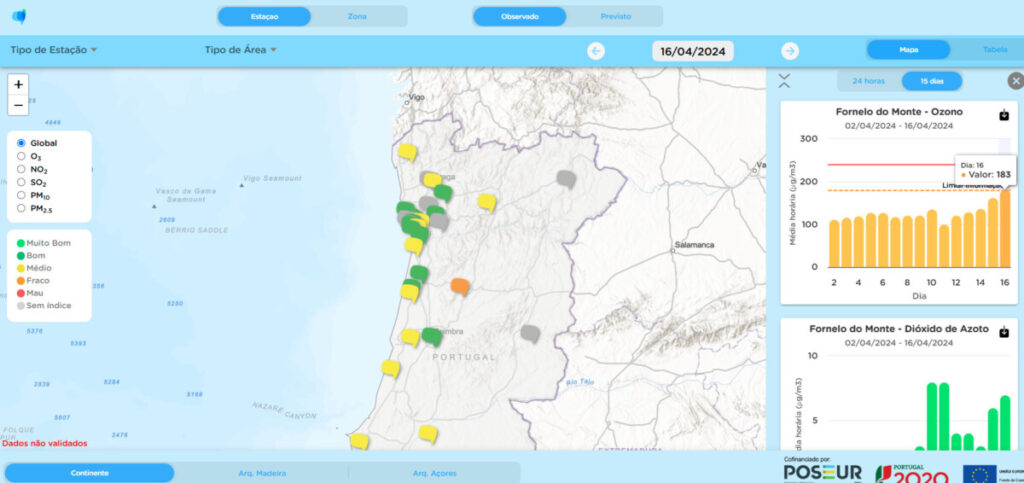The height and width of the screenshot is (483, 1024).
Task: Zoom out on the map
Action: point(18,104)
